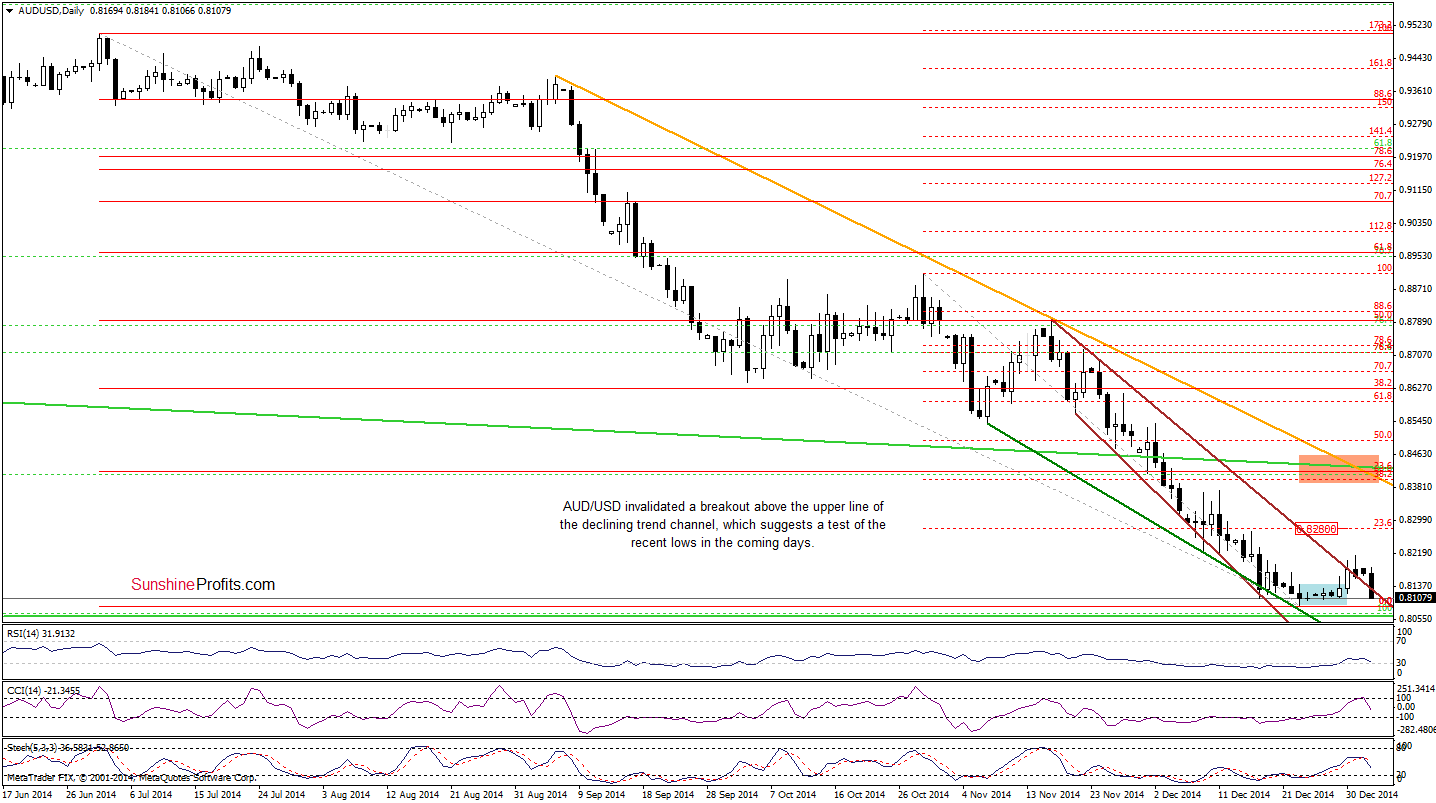Image resolution: width=1436 pixels, height=803 pixels.
Task: Click the 7 Oct 2014 date label
Action: tap(795, 795)
